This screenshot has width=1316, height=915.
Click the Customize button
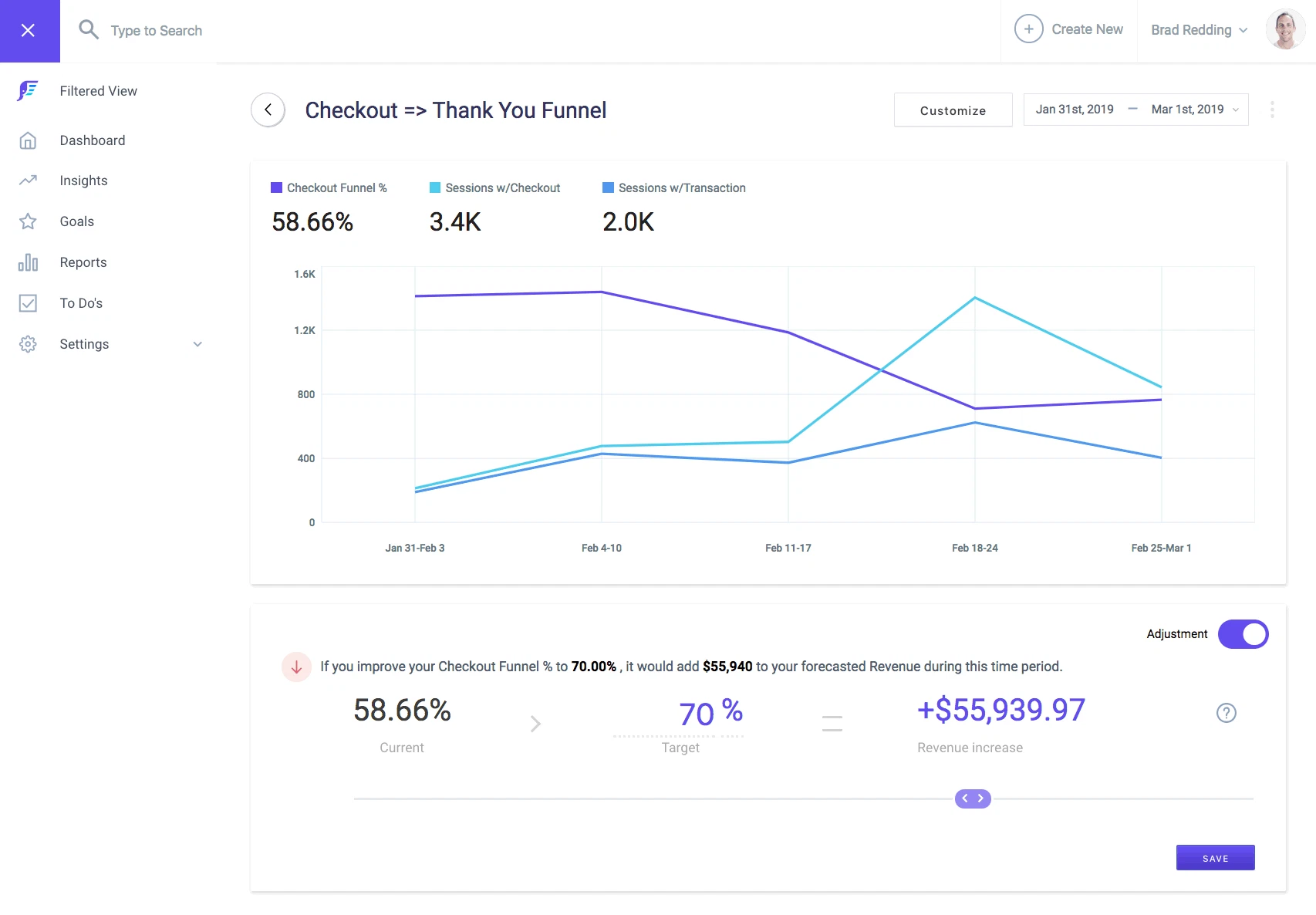[x=953, y=110]
